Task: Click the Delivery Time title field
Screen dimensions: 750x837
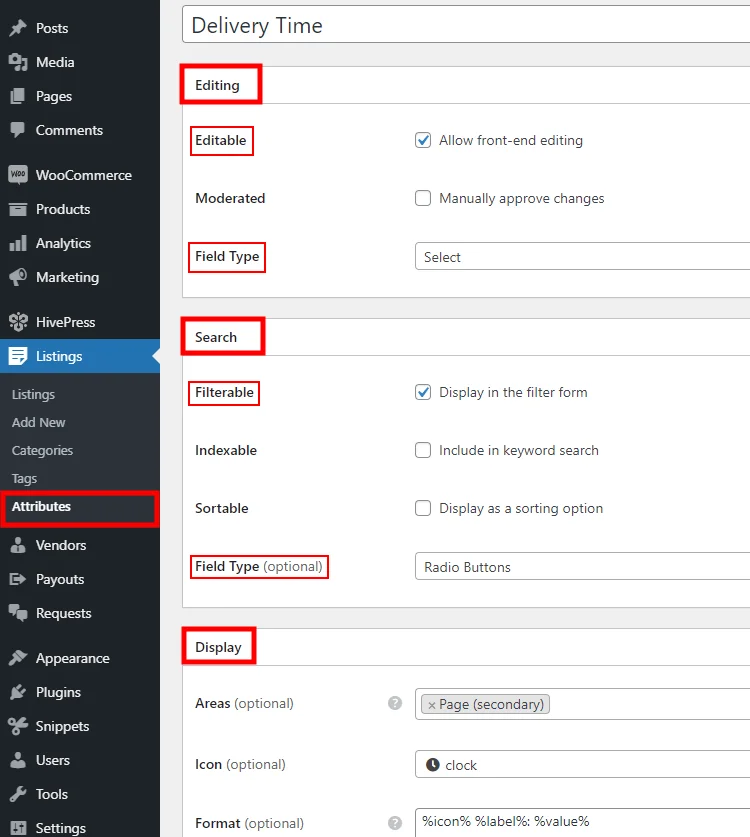Action: pyautogui.click(x=466, y=25)
